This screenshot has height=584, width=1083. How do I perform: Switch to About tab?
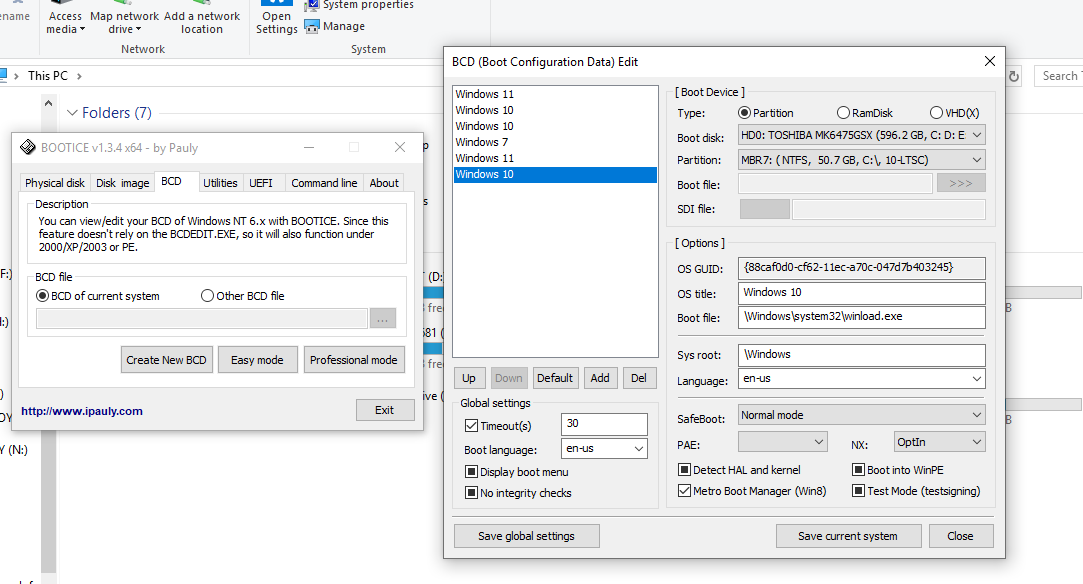point(384,183)
